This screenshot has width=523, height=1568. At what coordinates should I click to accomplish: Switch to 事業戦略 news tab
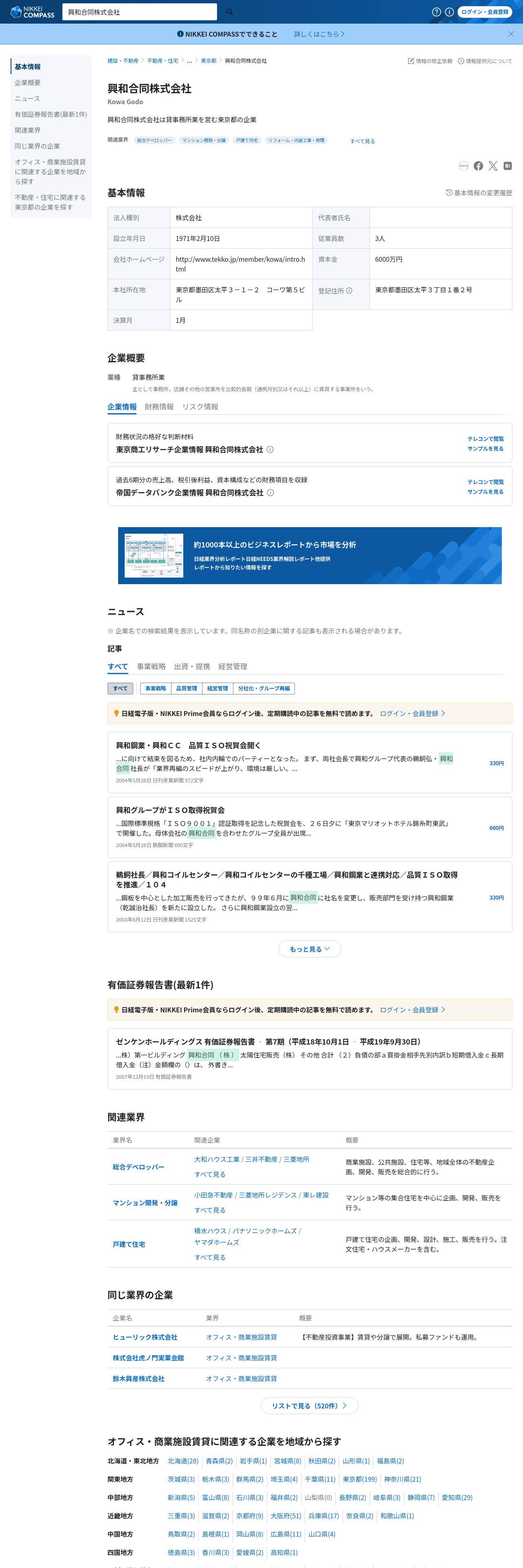(151, 666)
